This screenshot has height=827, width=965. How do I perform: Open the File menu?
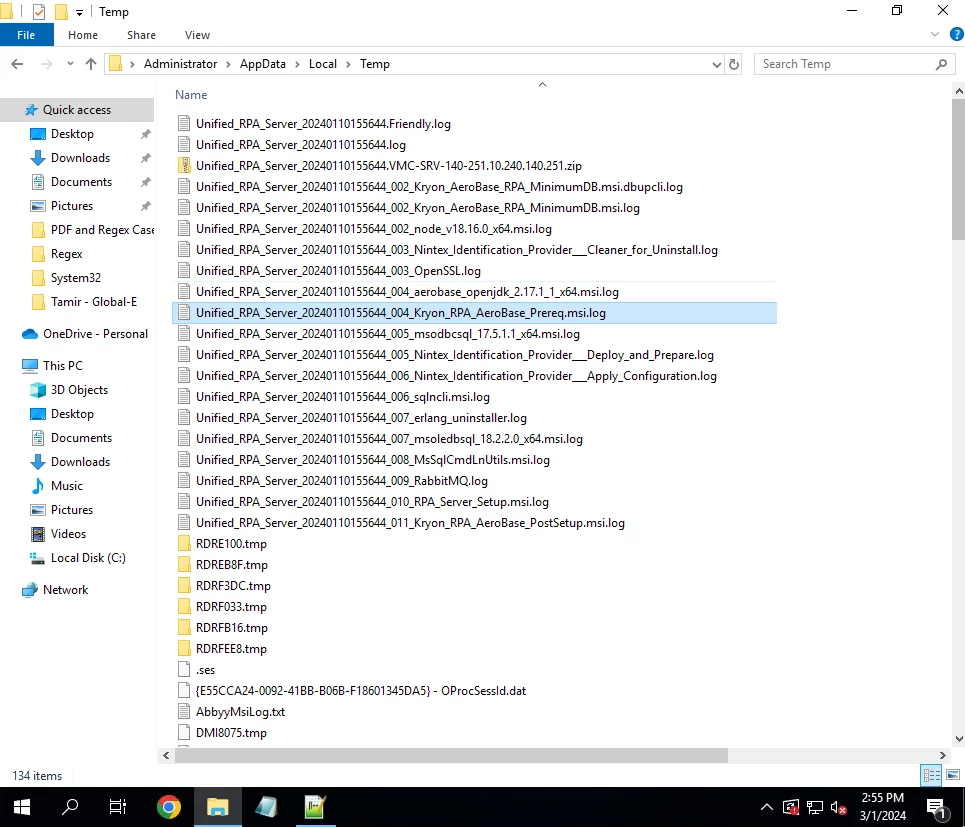(26, 35)
